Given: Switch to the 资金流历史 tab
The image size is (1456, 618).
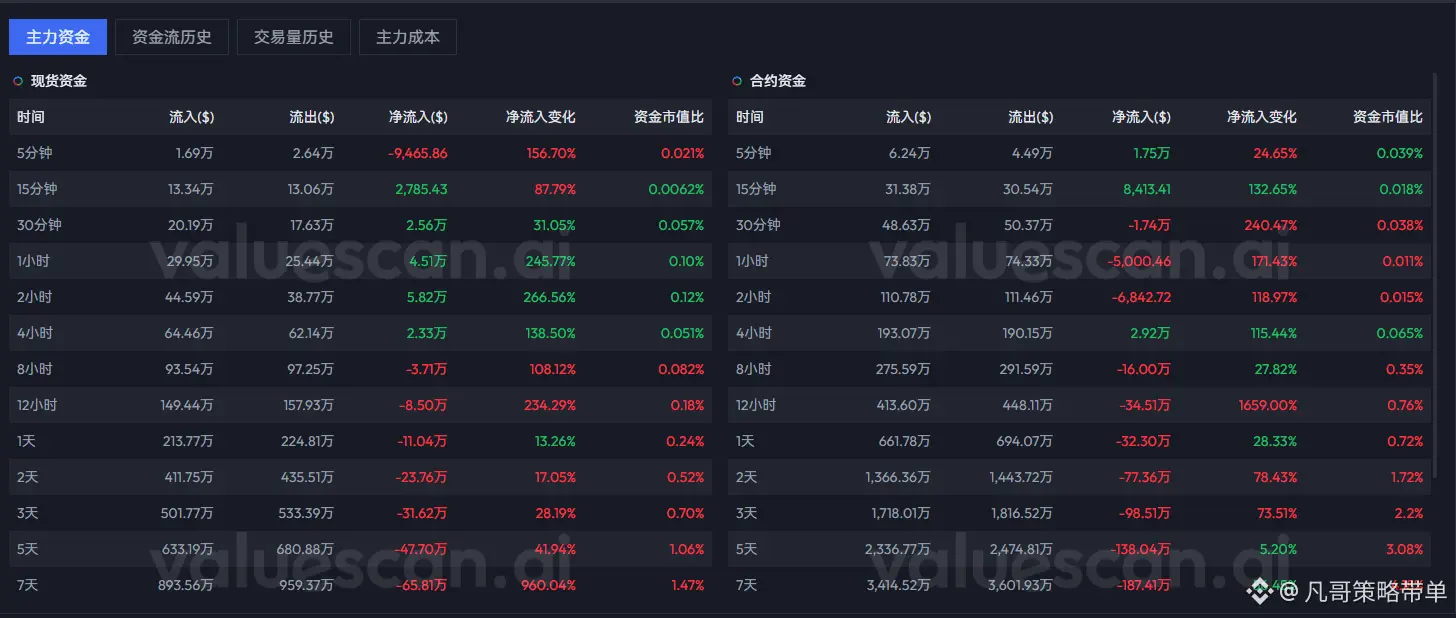Looking at the screenshot, I should tap(172, 37).
